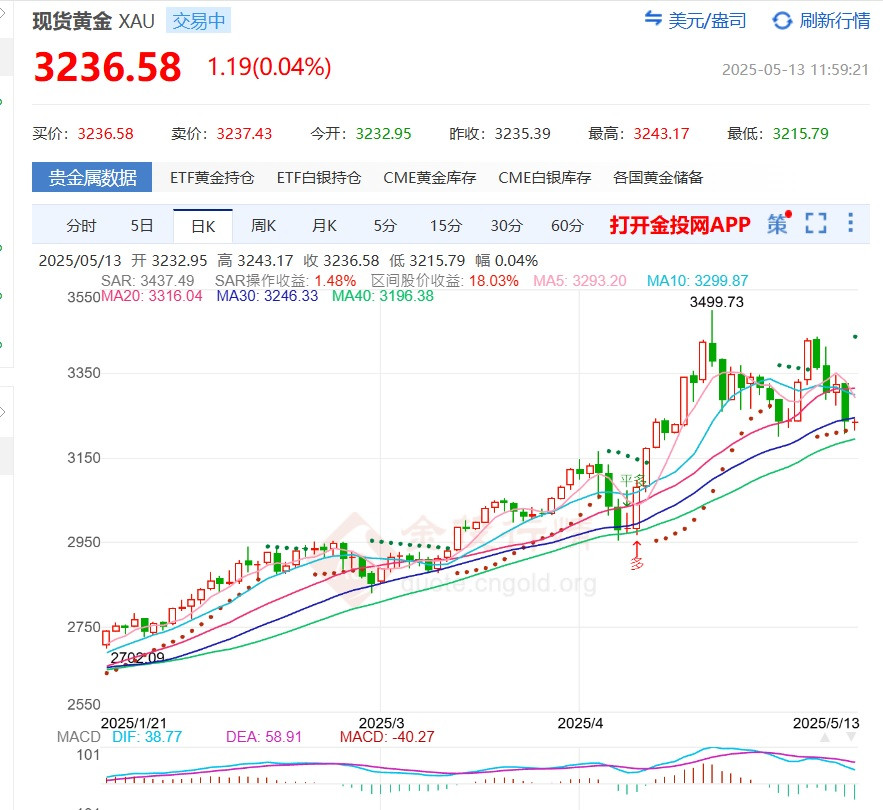Image resolution: width=883 pixels, height=810 pixels.
Task: Toggle price unit with 美元/盎司 switch
Action: [x=695, y=20]
